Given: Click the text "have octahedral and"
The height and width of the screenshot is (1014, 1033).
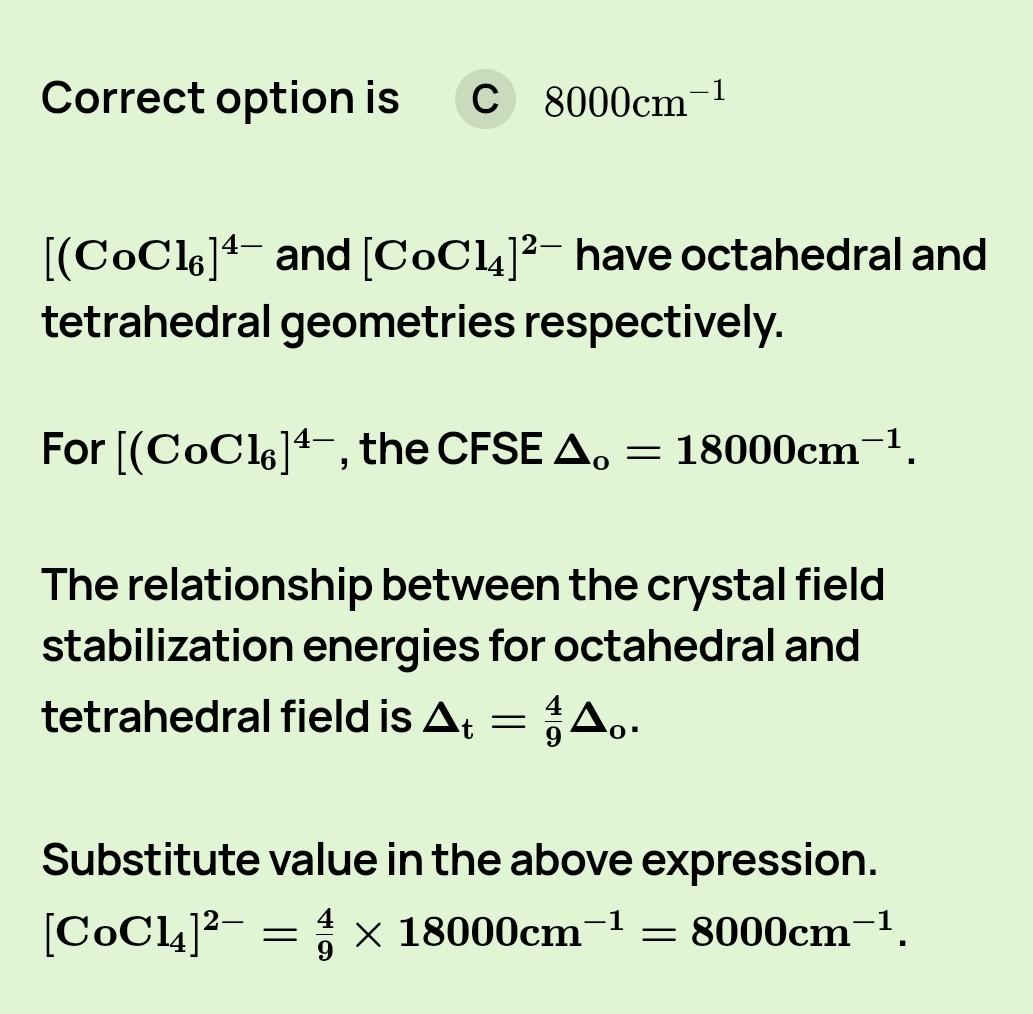Looking at the screenshot, I should coord(781,255).
